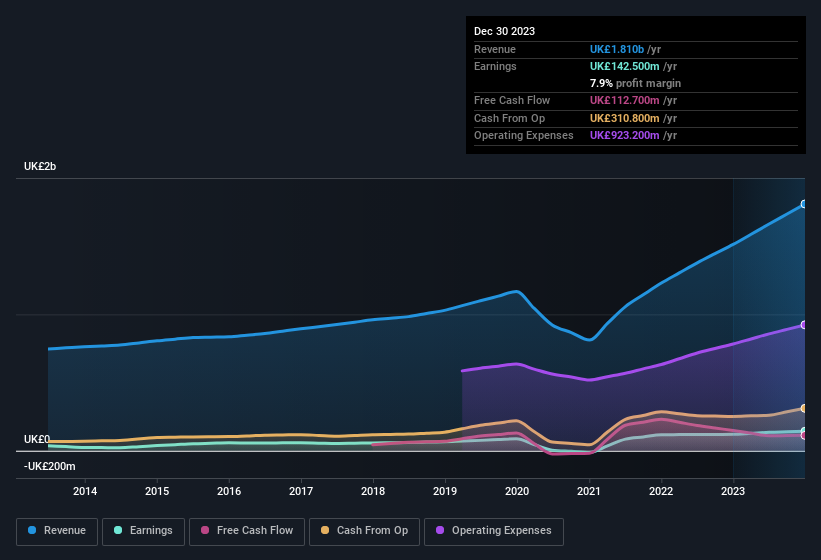Click the UK£1.810b revenue value
Viewport: 821px width, 560px height.
pyautogui.click(x=617, y=49)
